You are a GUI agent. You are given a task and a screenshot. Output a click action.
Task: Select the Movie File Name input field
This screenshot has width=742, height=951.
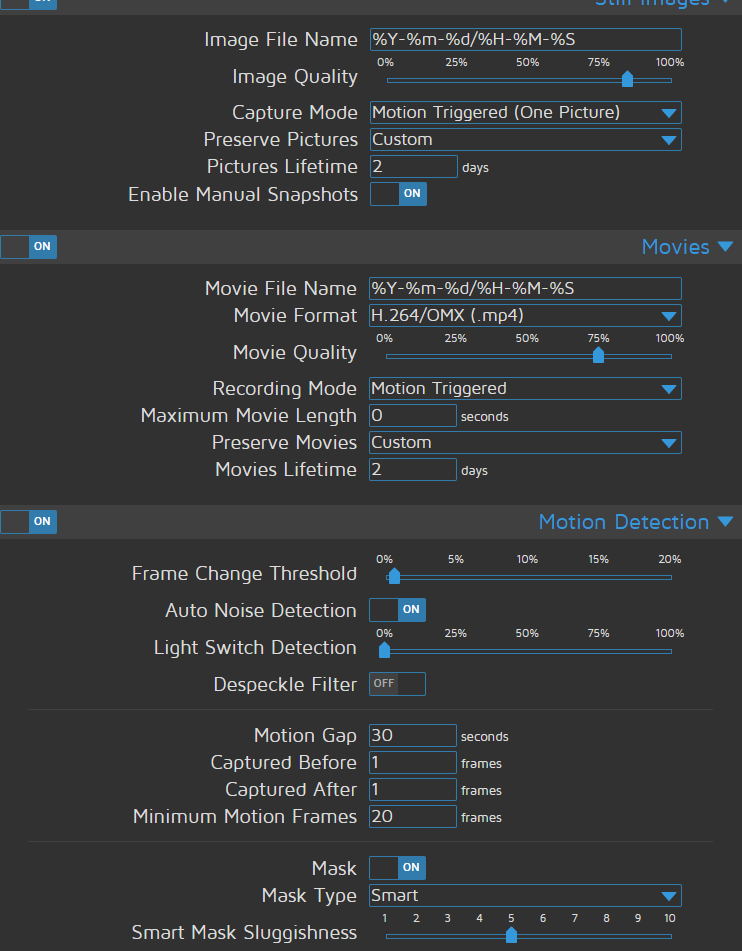[x=525, y=288]
